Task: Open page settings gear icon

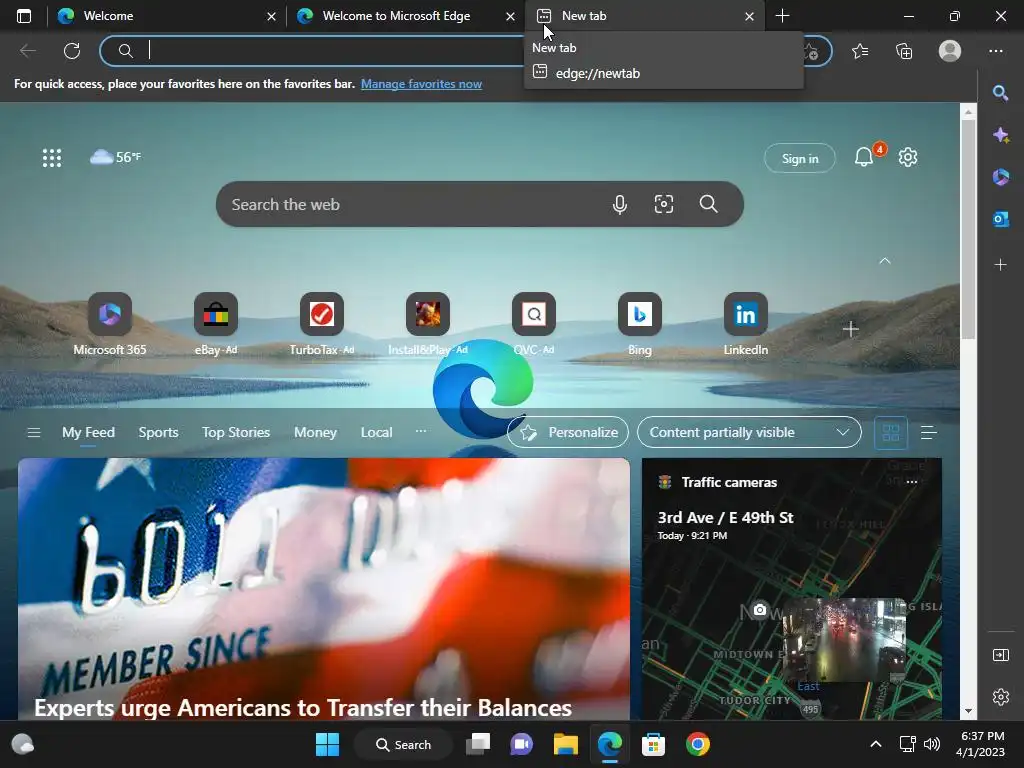Action: click(x=908, y=157)
